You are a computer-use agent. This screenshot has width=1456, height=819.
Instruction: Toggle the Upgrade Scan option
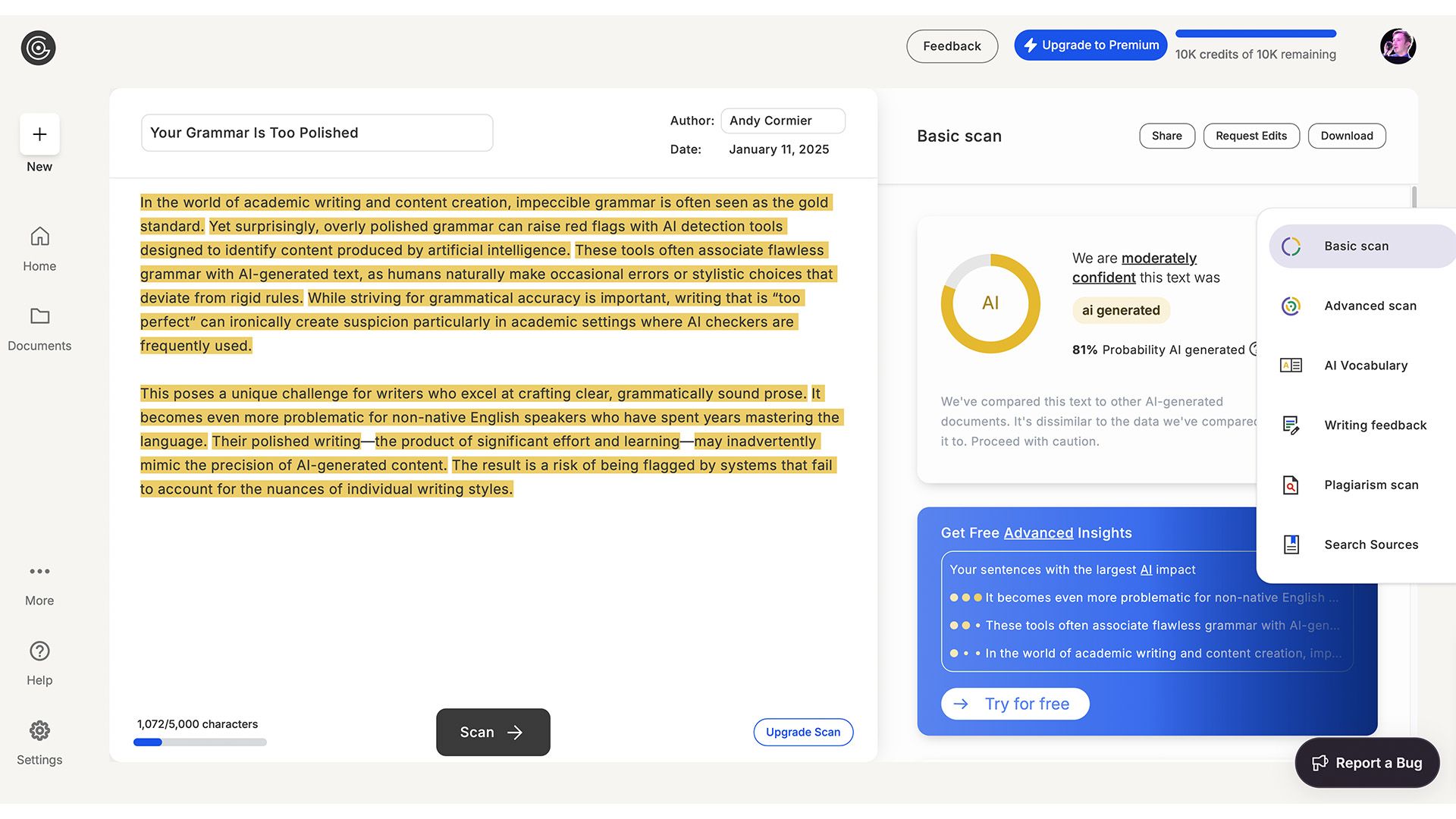pos(803,732)
